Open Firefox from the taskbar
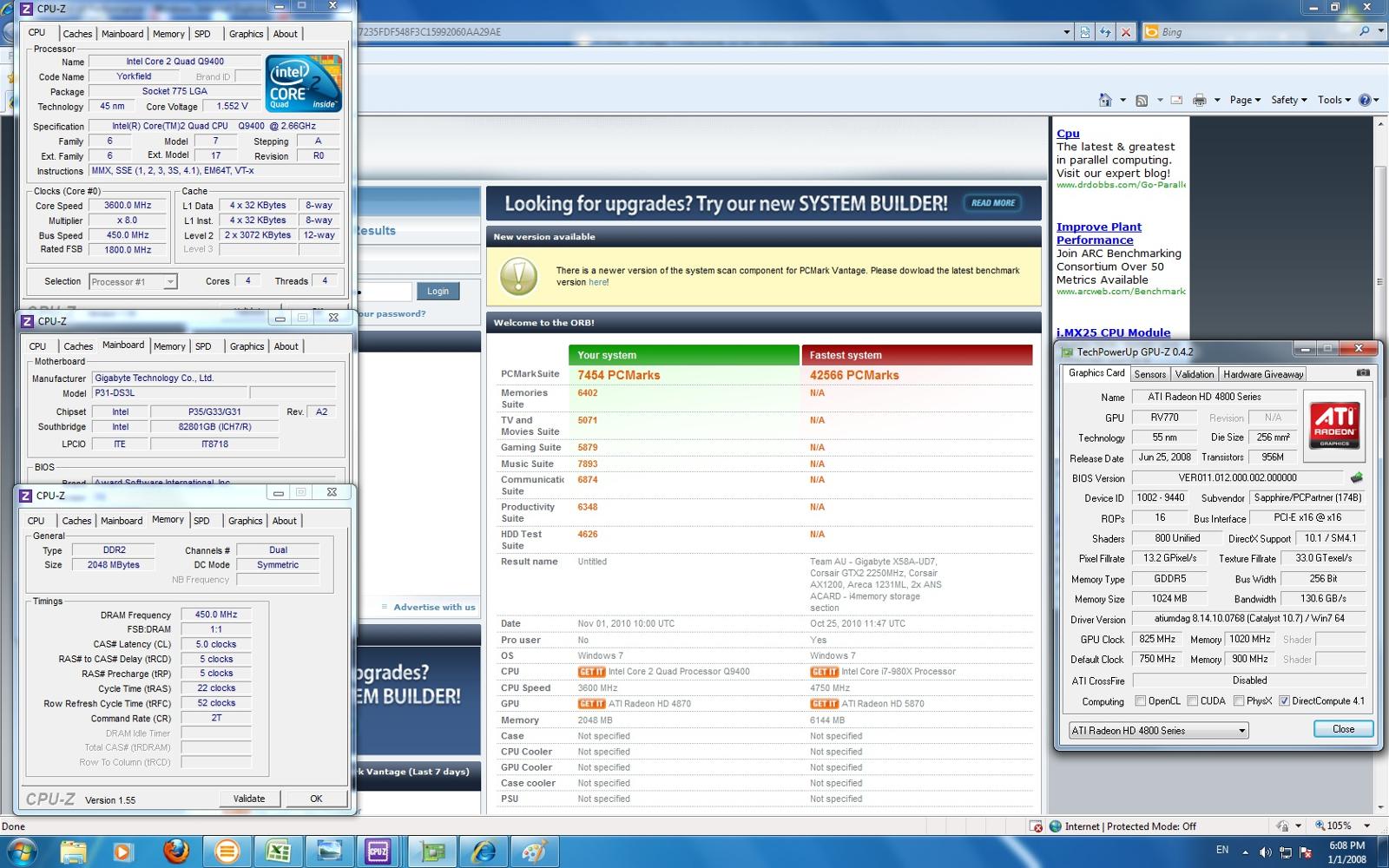This screenshot has height=868, width=1389. [x=176, y=852]
